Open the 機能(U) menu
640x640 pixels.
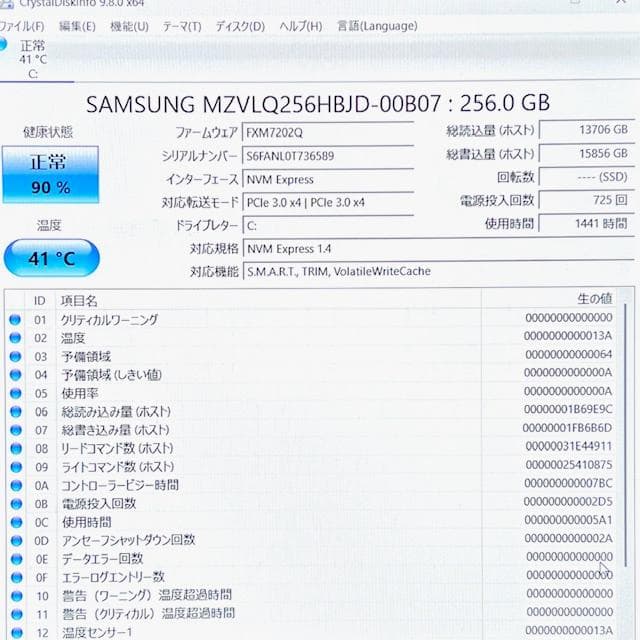click(129, 27)
